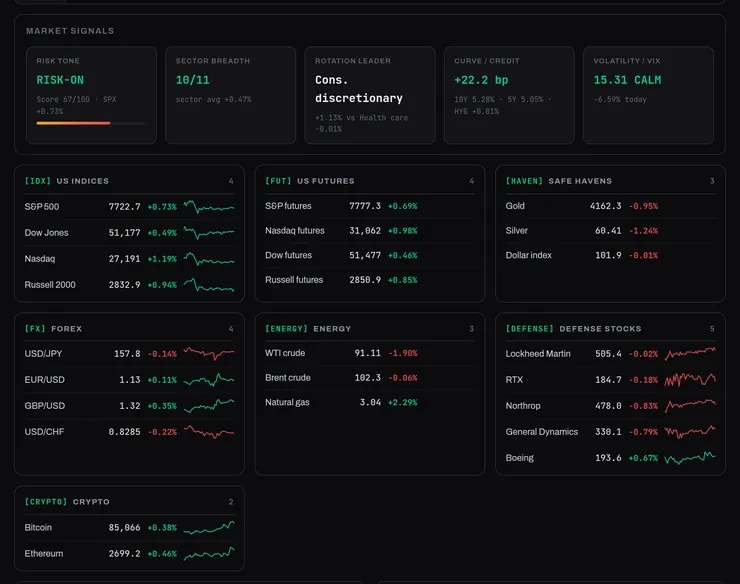Select the WTI crude row label

click(285, 353)
